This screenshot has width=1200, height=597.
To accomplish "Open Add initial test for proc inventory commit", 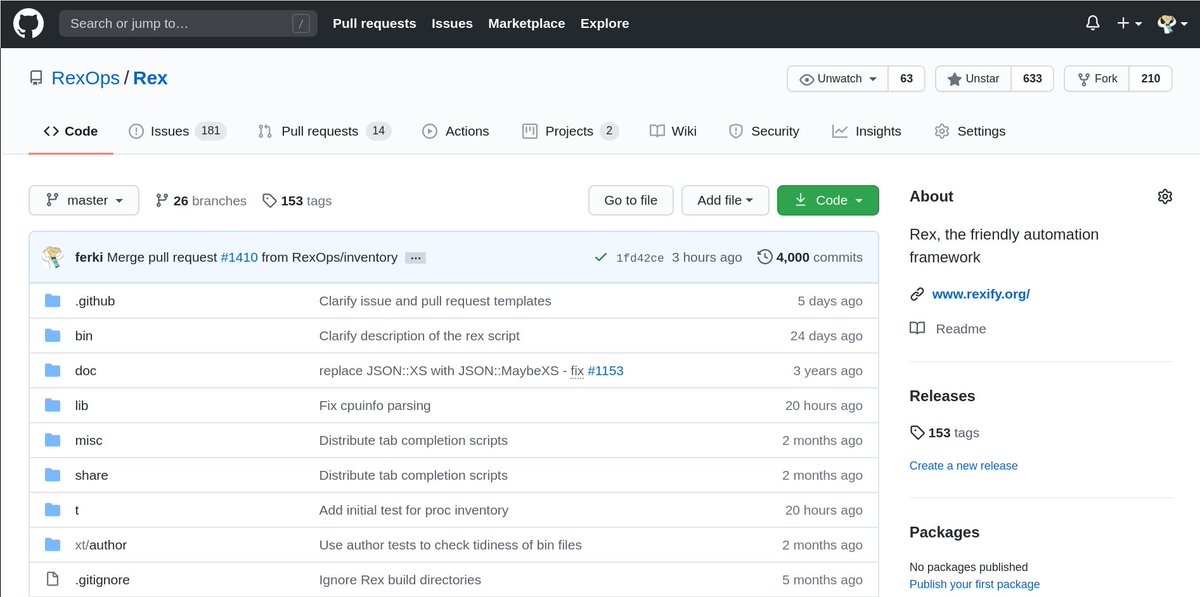I will (x=414, y=510).
